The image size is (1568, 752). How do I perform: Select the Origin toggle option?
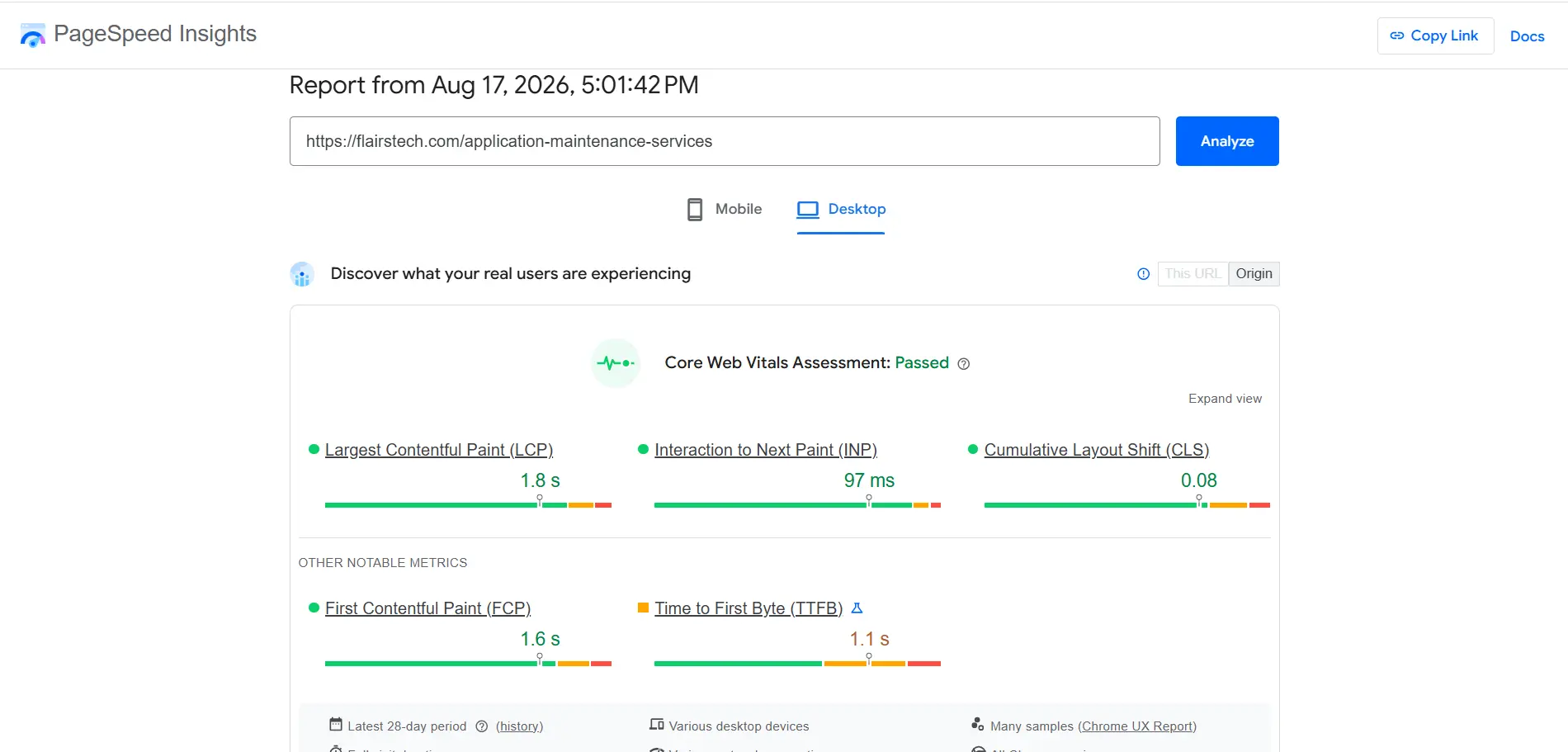click(x=1254, y=274)
